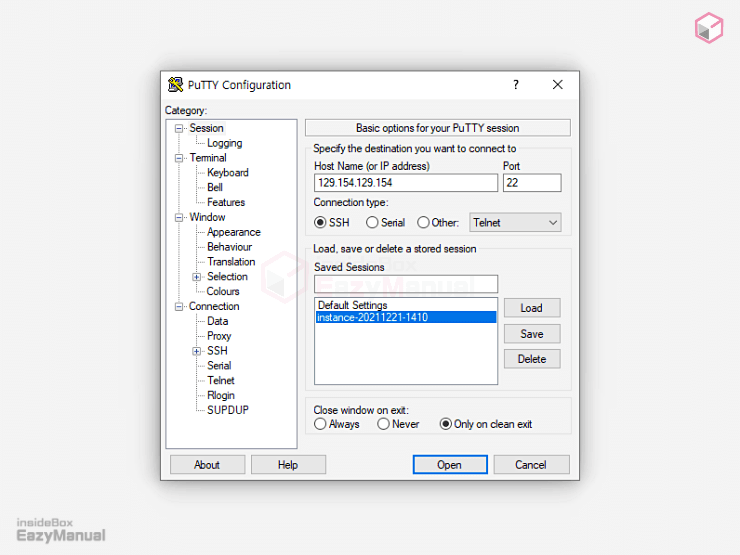Viewport: 740px width, 555px height.
Task: Open the Rlogin settings category
Action: pos(221,395)
